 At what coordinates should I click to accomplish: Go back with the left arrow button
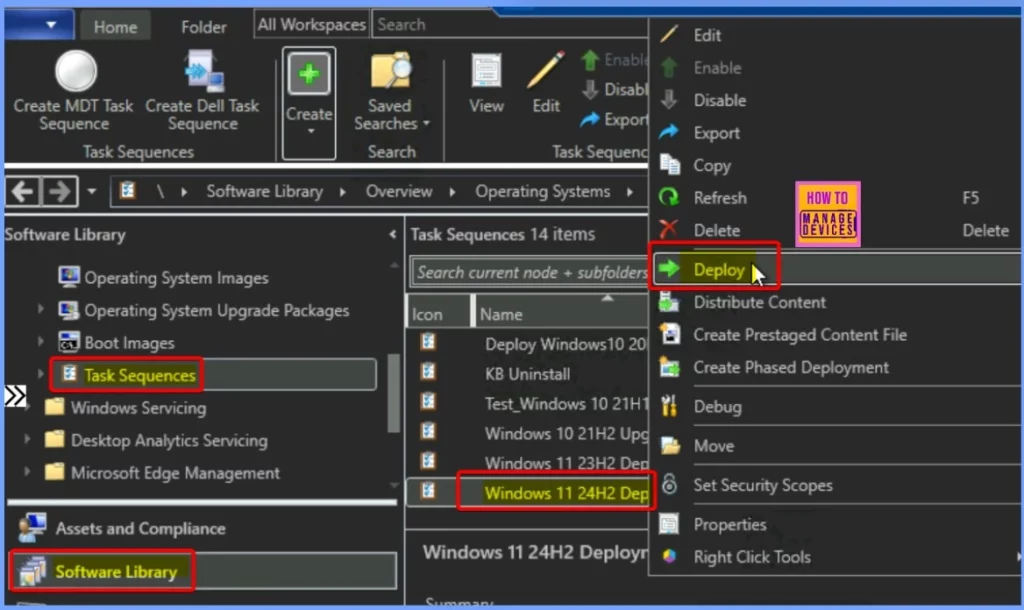point(23,192)
